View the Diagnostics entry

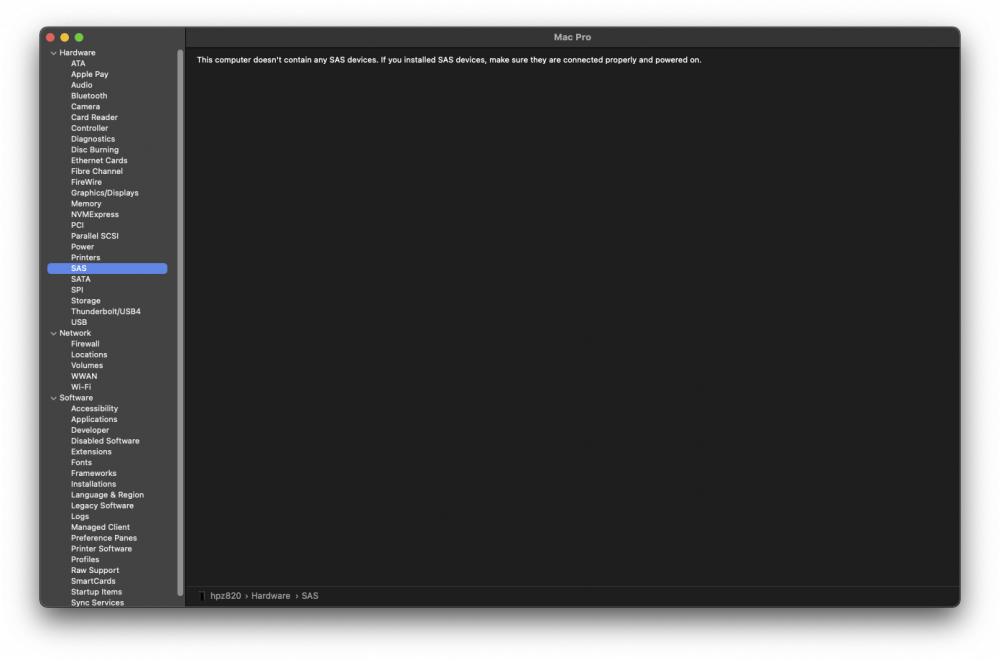(x=92, y=139)
